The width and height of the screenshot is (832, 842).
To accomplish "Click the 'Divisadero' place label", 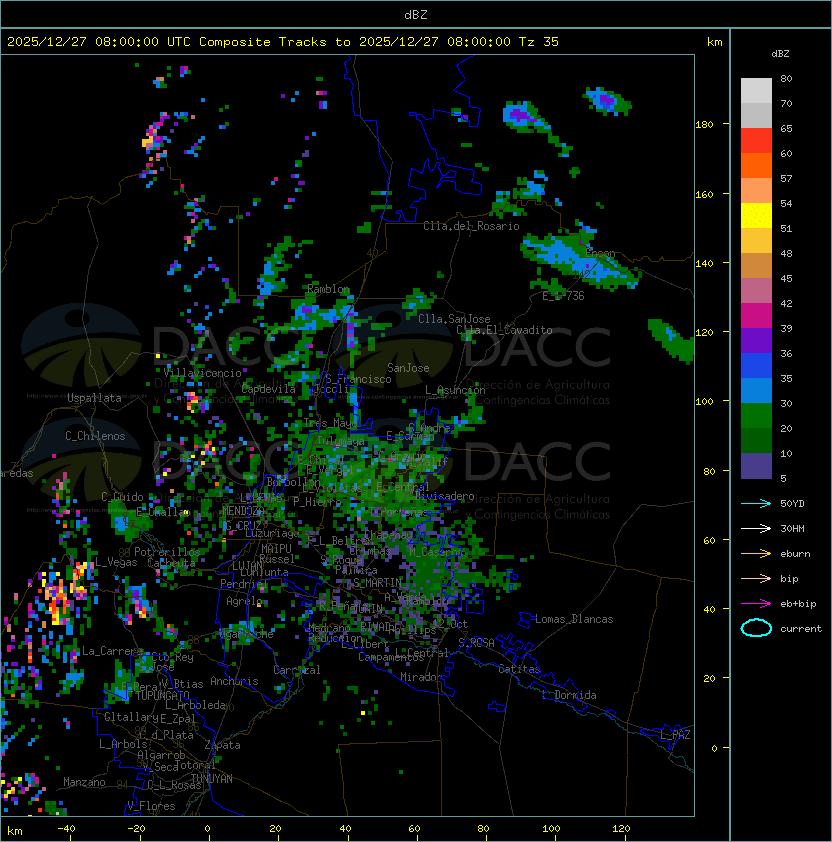I will (x=445, y=496).
